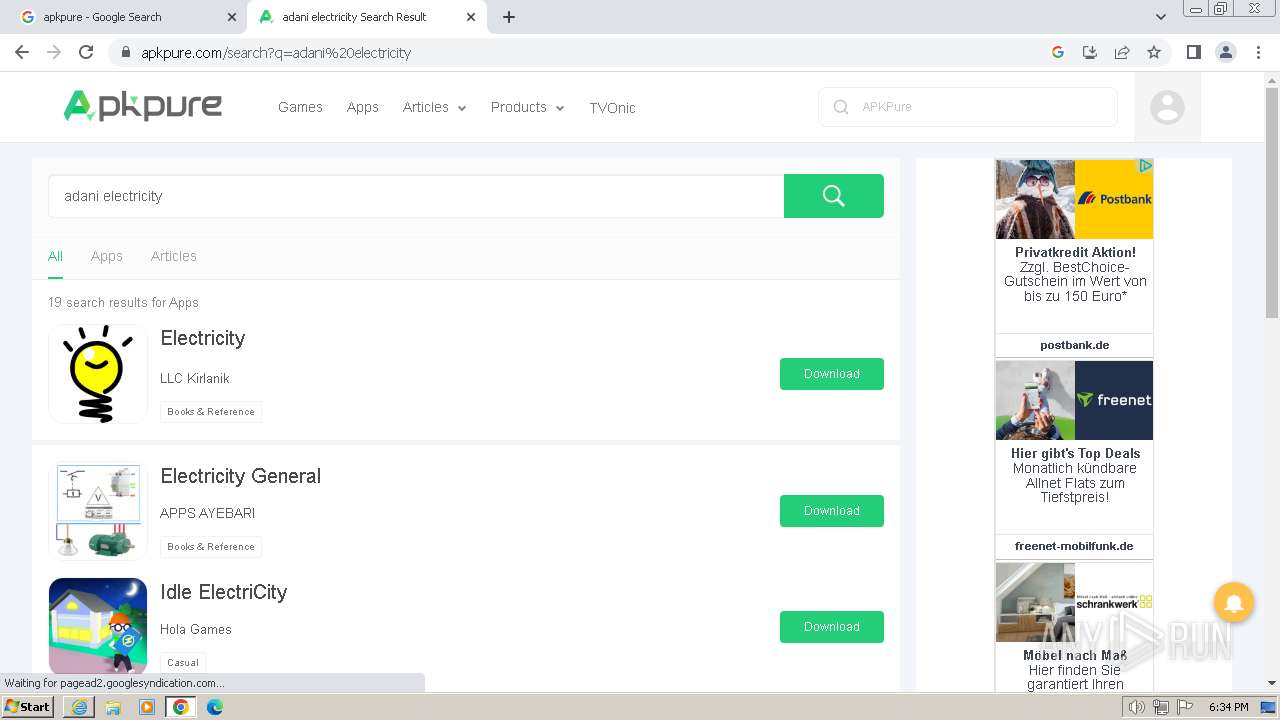Open the Games menu
Viewport: 1280px width, 720px height.
click(300, 107)
